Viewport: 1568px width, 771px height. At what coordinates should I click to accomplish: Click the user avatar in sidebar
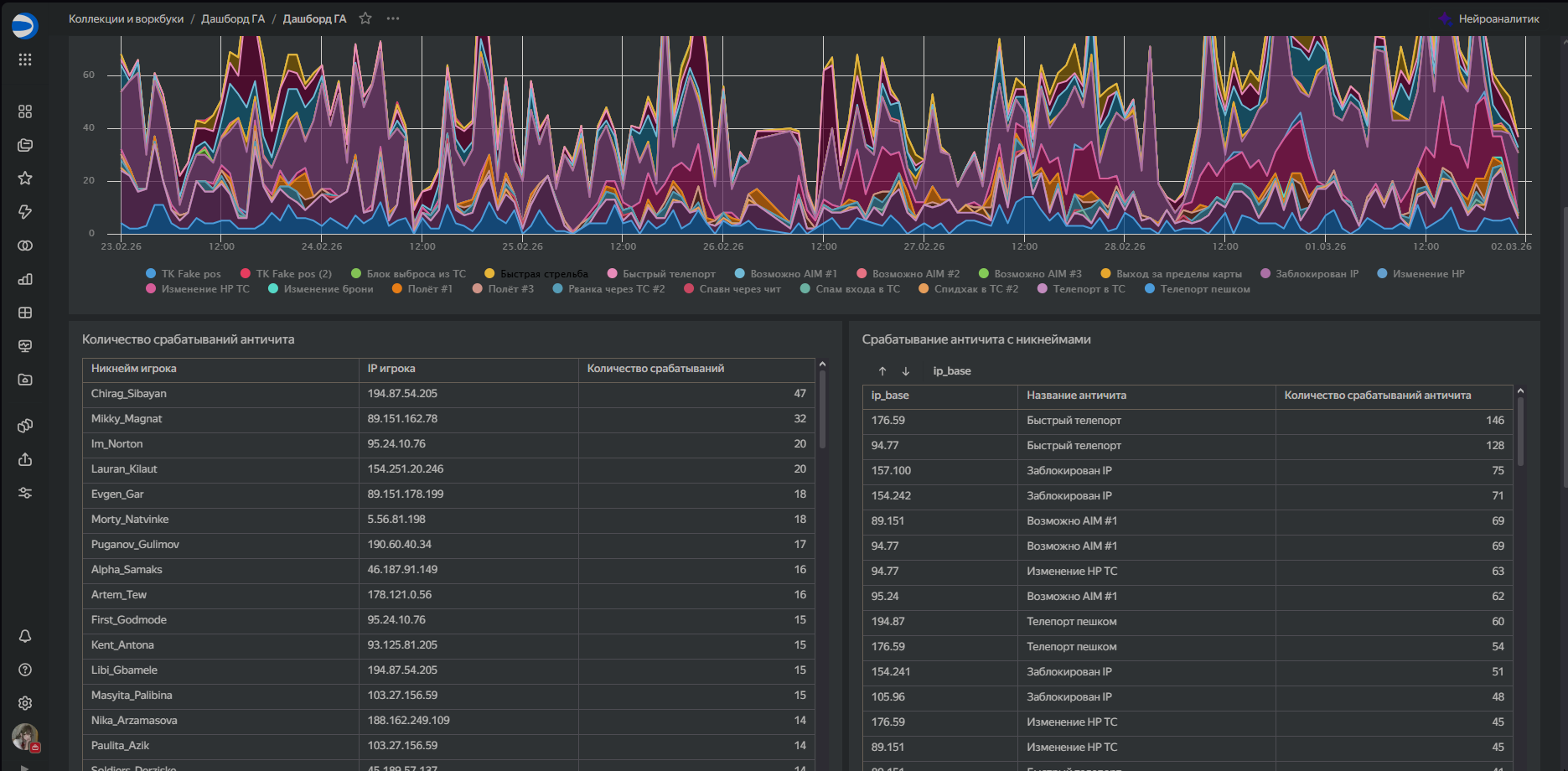25,737
